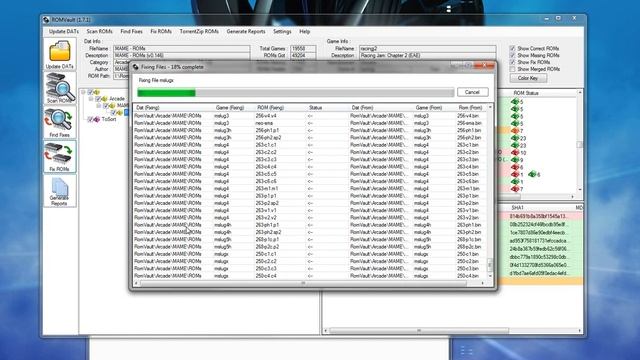This screenshot has width=640, height=360.
Task: Uncheck the MAME tree node checkbox
Action: click(105, 106)
